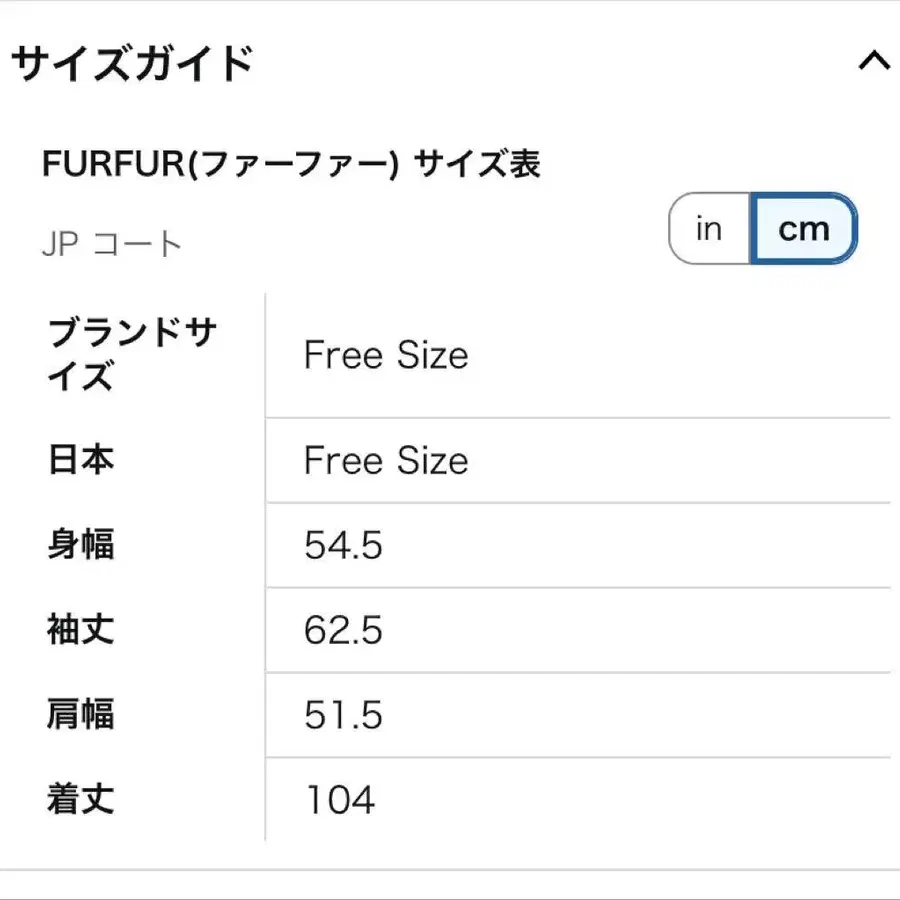900x900 pixels.
Task: Click the サイズ表 heading text
Action: point(478,164)
